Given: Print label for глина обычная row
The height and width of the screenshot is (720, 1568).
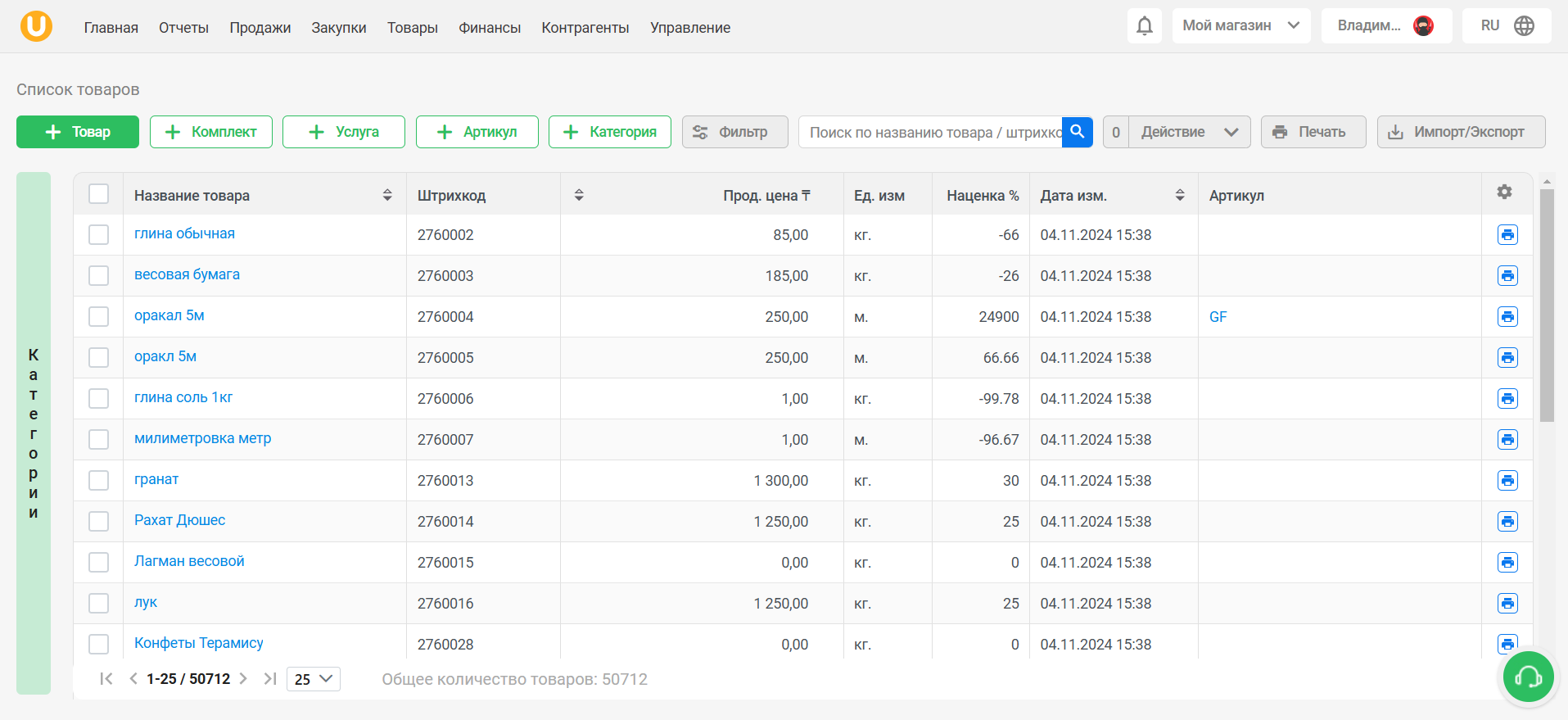Looking at the screenshot, I should click(1507, 235).
